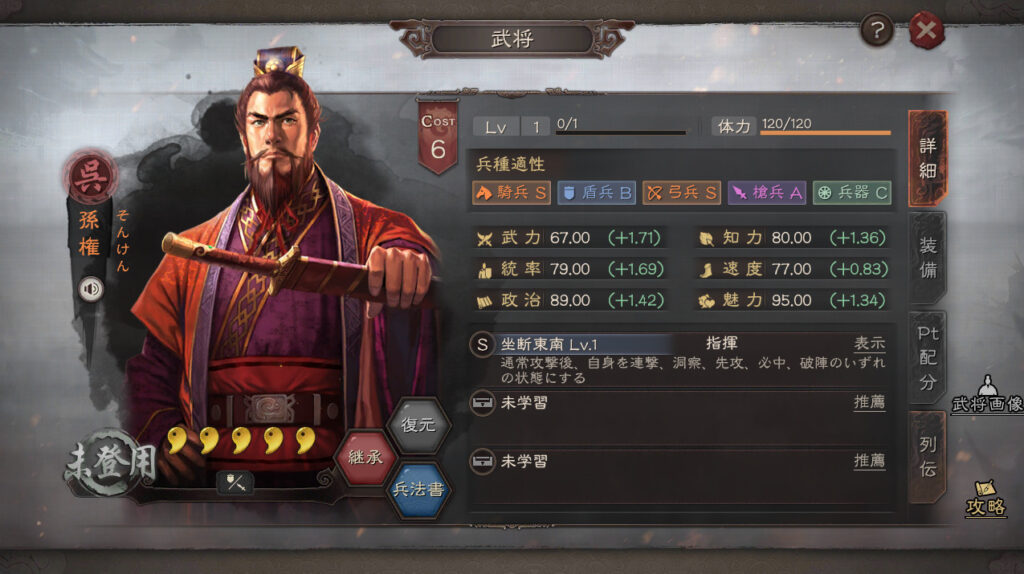1024x574 pixels.
Task: Select the second unlearned skill slot icon
Action: tap(483, 462)
